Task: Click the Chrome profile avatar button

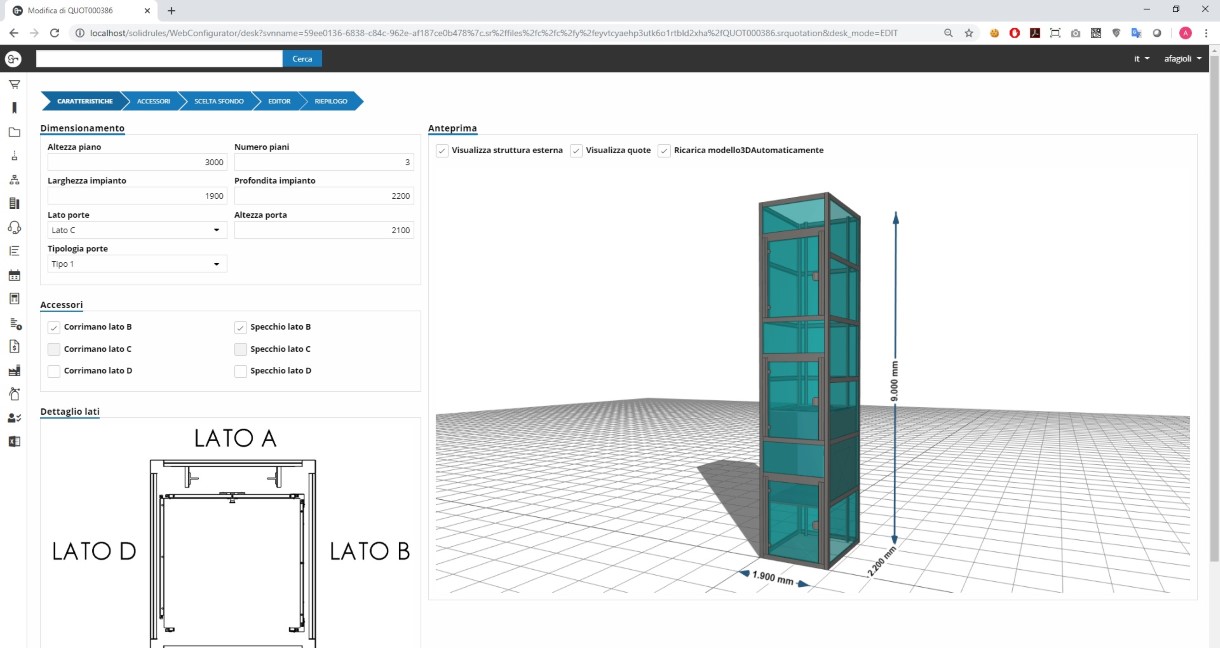Action: point(1185,33)
